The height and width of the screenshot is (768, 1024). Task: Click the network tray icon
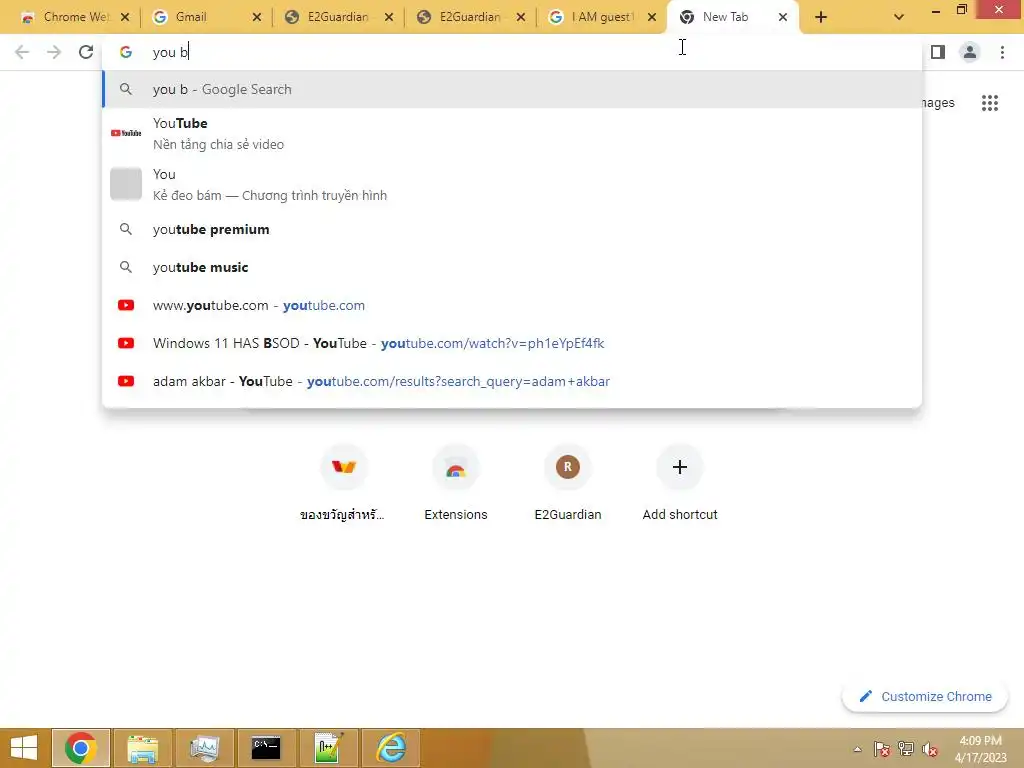905,749
